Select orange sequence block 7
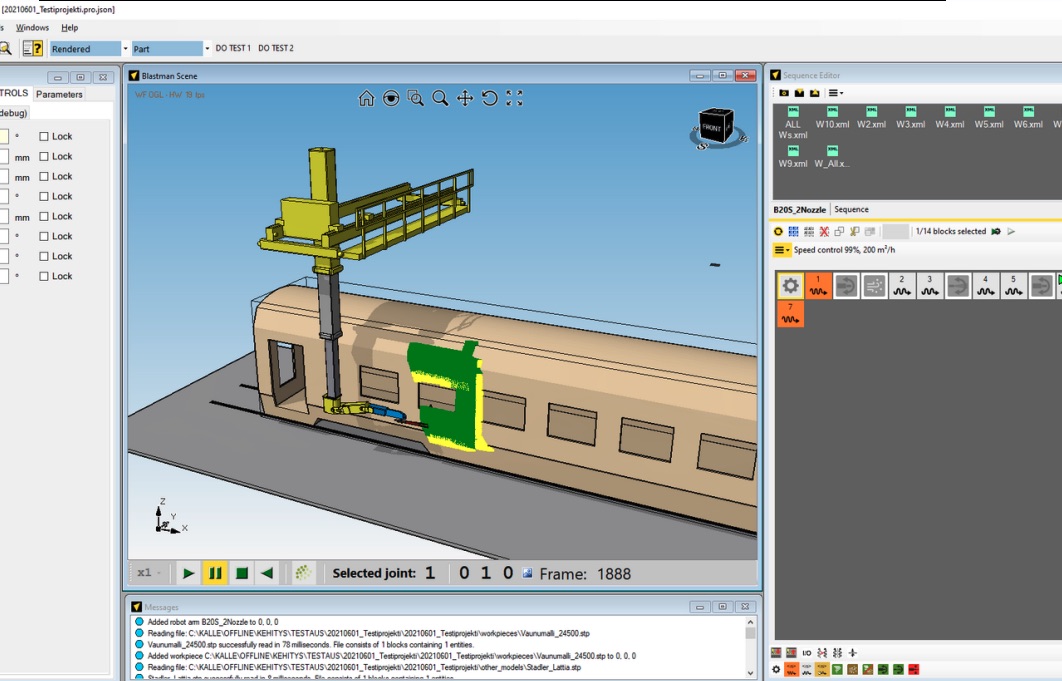Image resolution: width=1062 pixels, height=681 pixels. click(790, 313)
